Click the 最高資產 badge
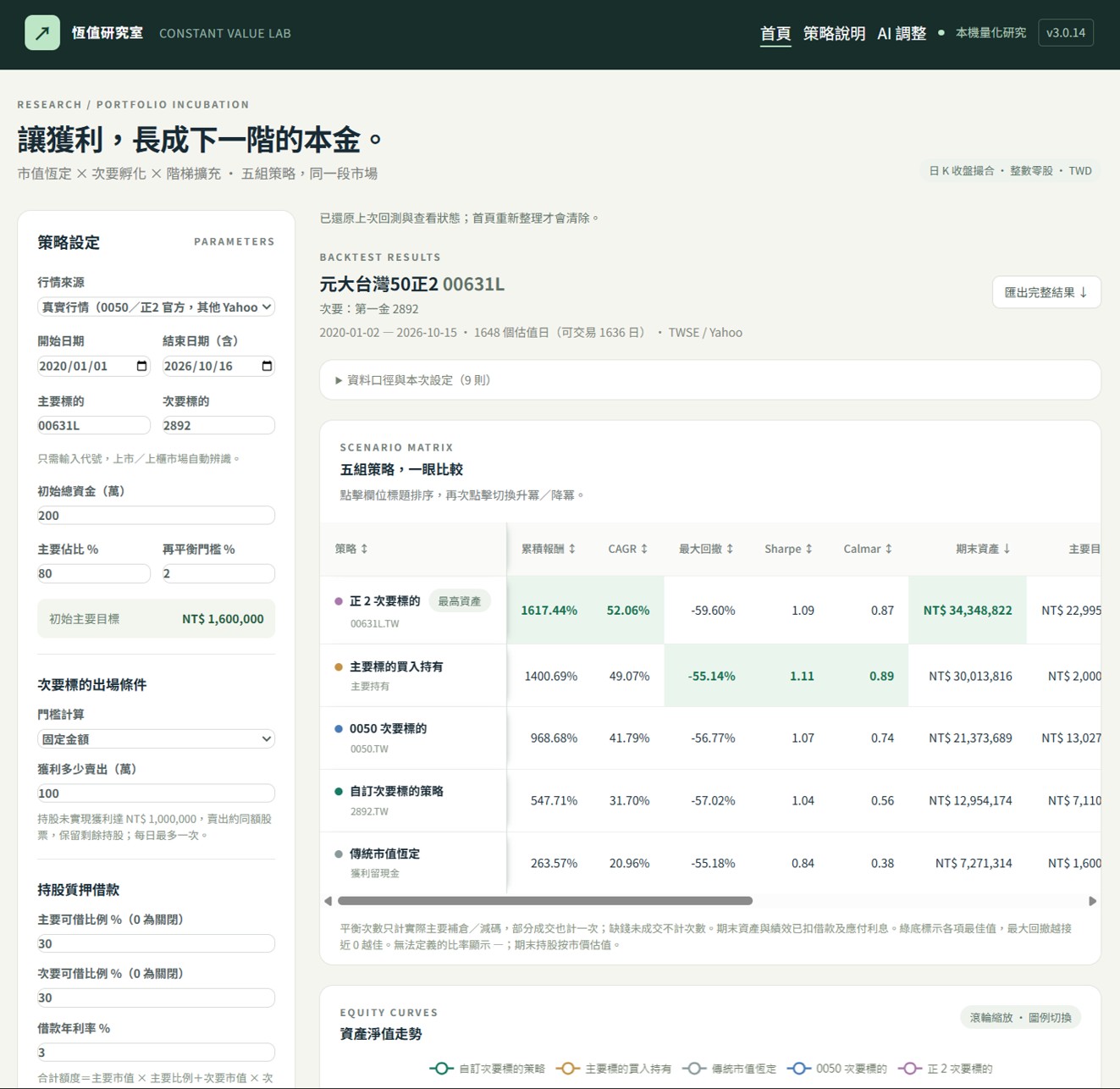 (x=459, y=601)
